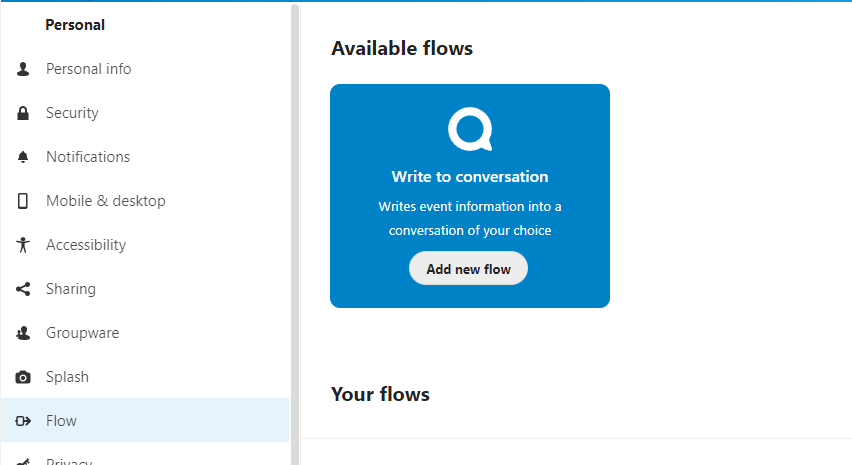Click the Add new flow button

pyautogui.click(x=468, y=268)
